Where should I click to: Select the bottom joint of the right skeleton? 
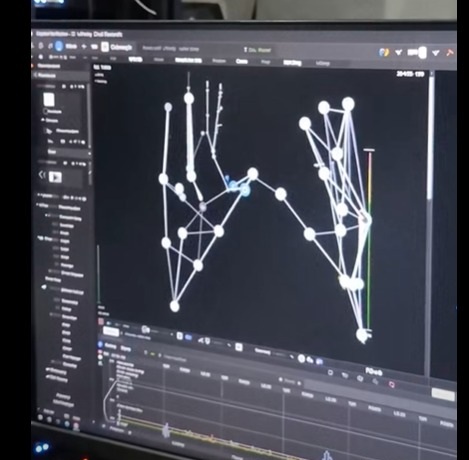[362, 335]
